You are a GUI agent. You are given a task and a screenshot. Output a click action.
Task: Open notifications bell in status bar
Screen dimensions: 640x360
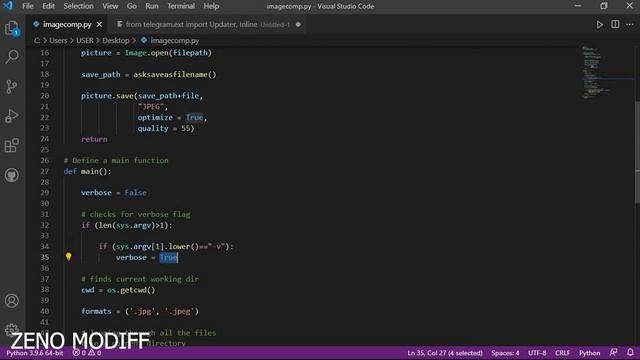pos(630,353)
